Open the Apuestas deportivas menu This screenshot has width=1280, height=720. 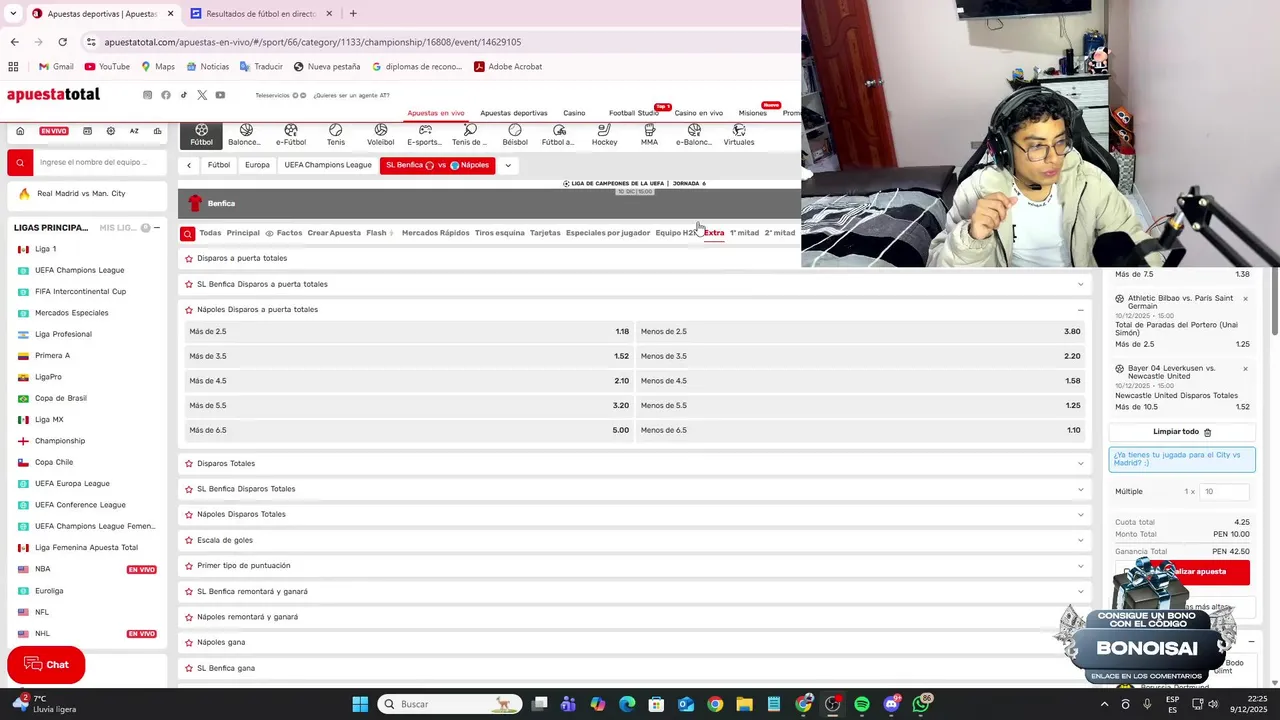514,113
